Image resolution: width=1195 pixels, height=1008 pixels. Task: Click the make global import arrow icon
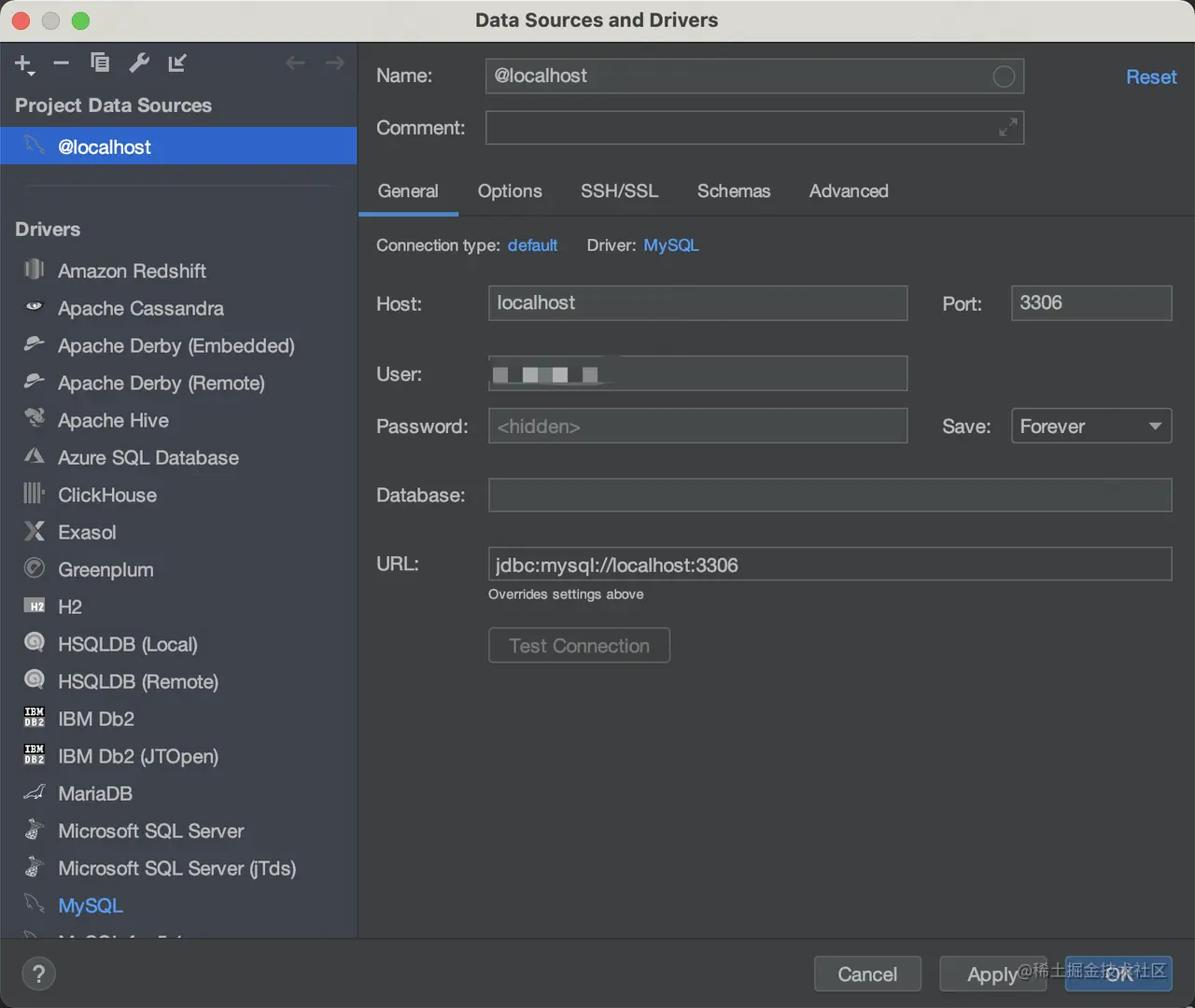[x=177, y=63]
